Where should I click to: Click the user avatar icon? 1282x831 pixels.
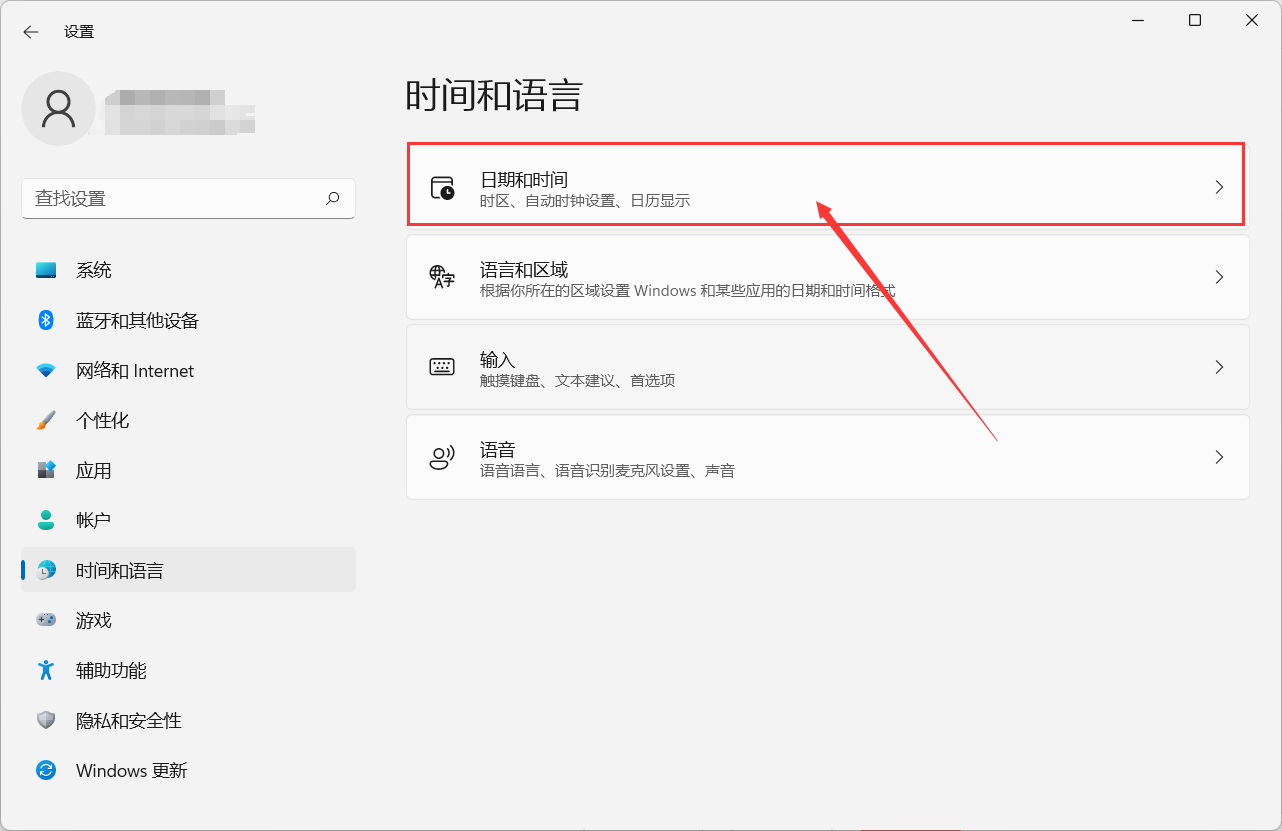pyautogui.click(x=59, y=109)
